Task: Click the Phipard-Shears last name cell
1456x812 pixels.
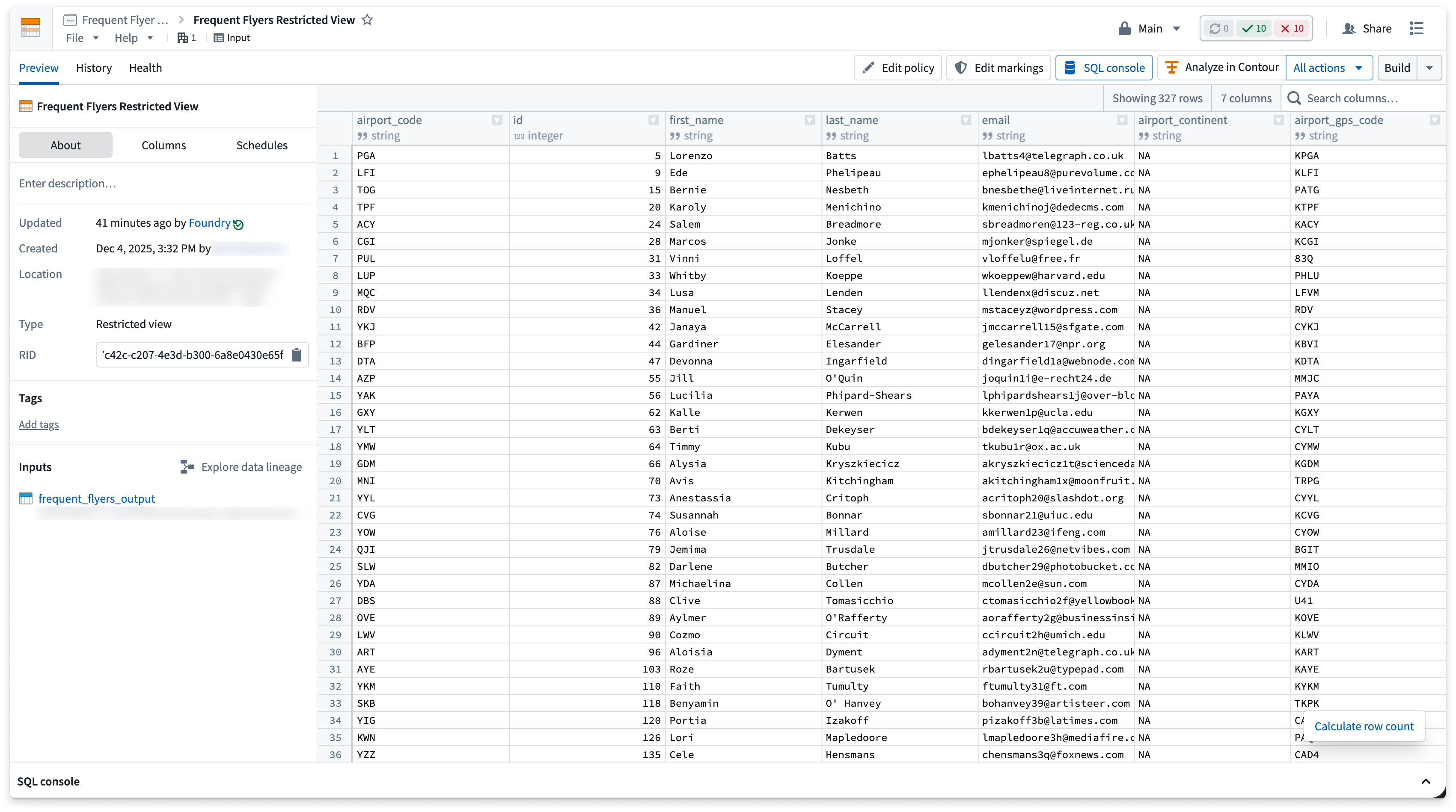Action: [x=899, y=395]
